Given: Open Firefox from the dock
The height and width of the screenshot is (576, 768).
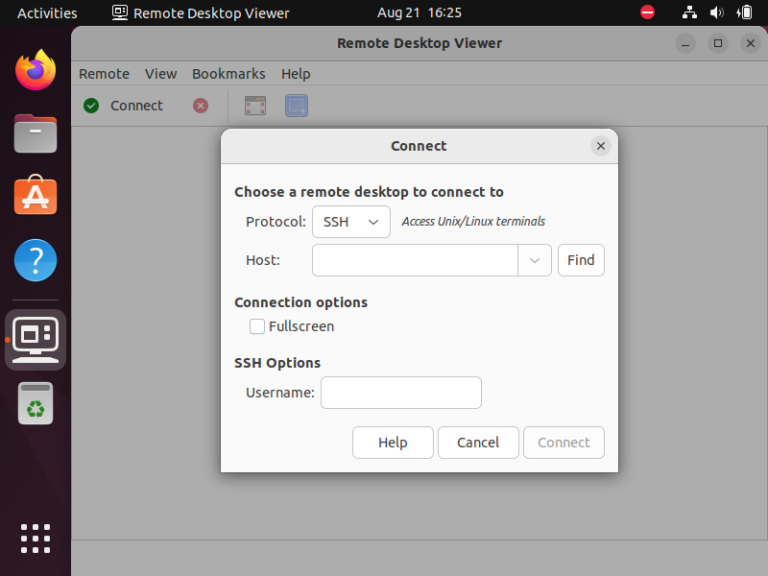Looking at the screenshot, I should 35,70.
